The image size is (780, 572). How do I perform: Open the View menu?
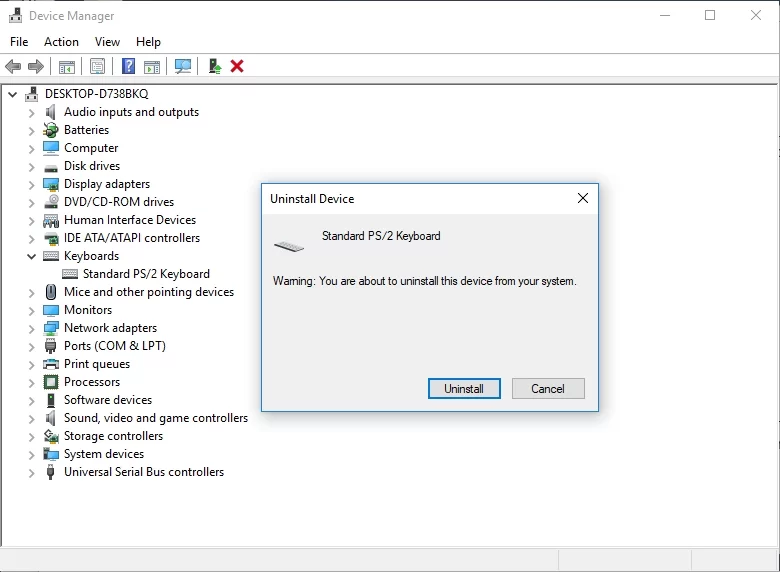[107, 42]
